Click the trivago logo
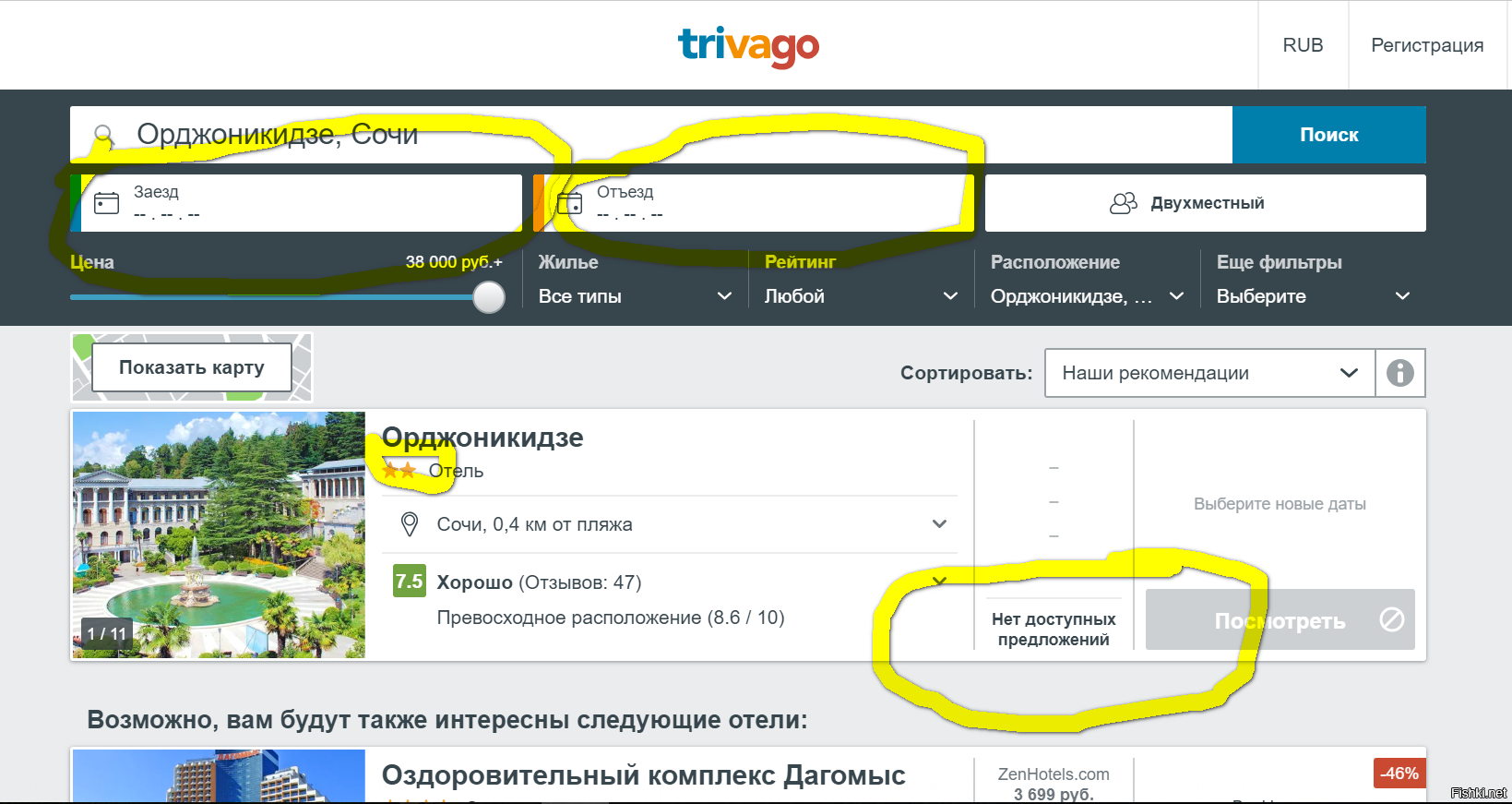1512x804 pixels. 748,45
